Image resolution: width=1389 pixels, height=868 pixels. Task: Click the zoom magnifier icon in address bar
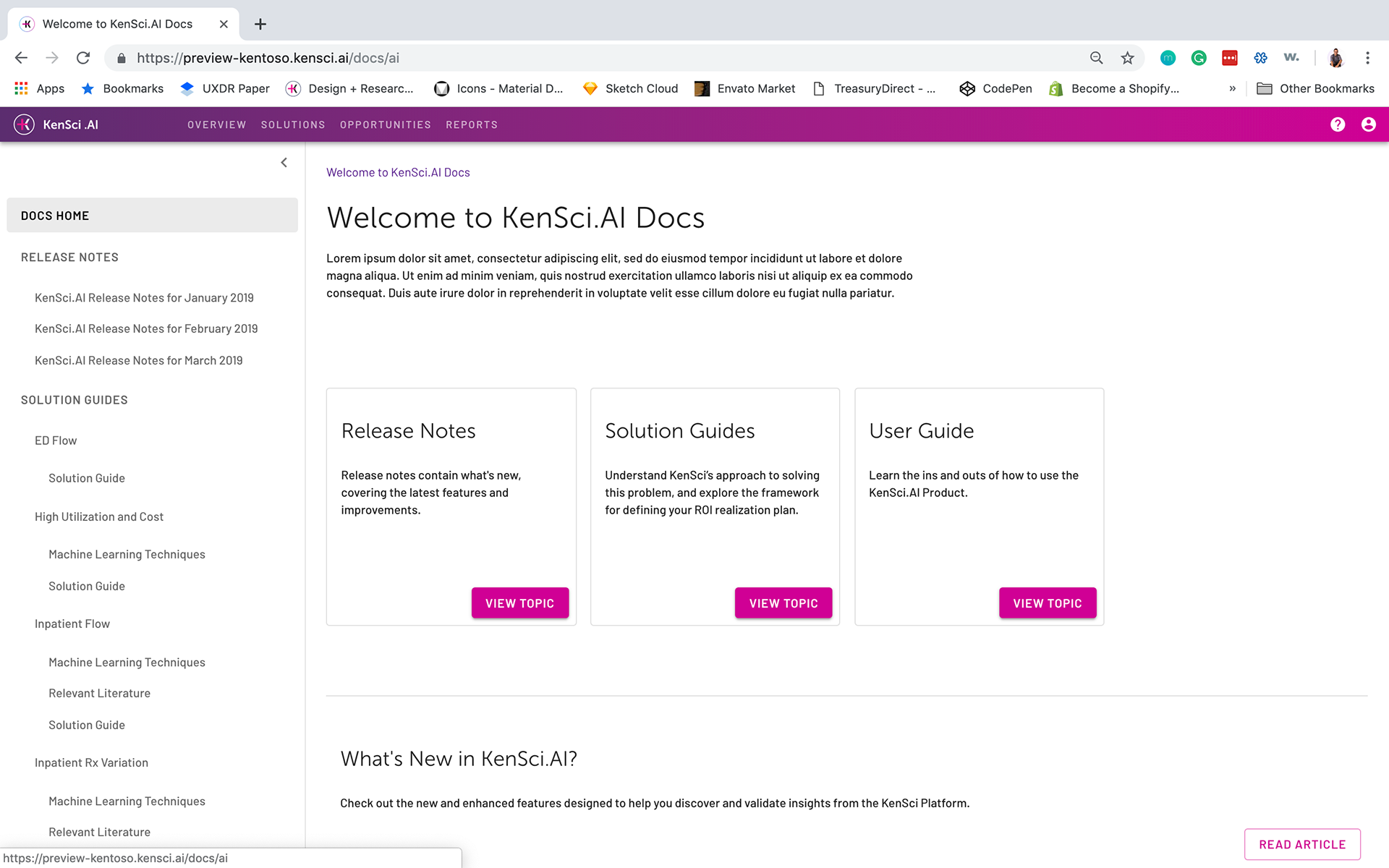click(1097, 58)
